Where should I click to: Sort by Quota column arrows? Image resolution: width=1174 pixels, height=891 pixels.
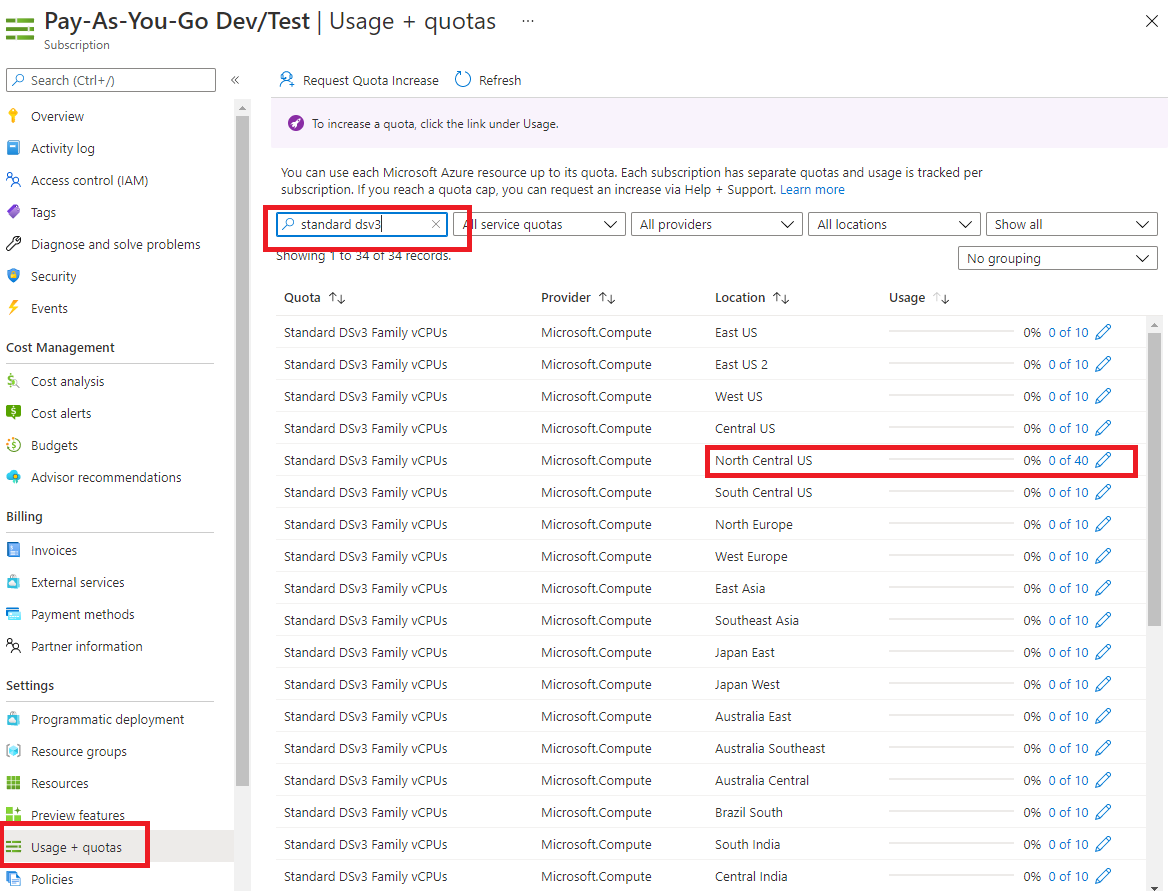337,298
